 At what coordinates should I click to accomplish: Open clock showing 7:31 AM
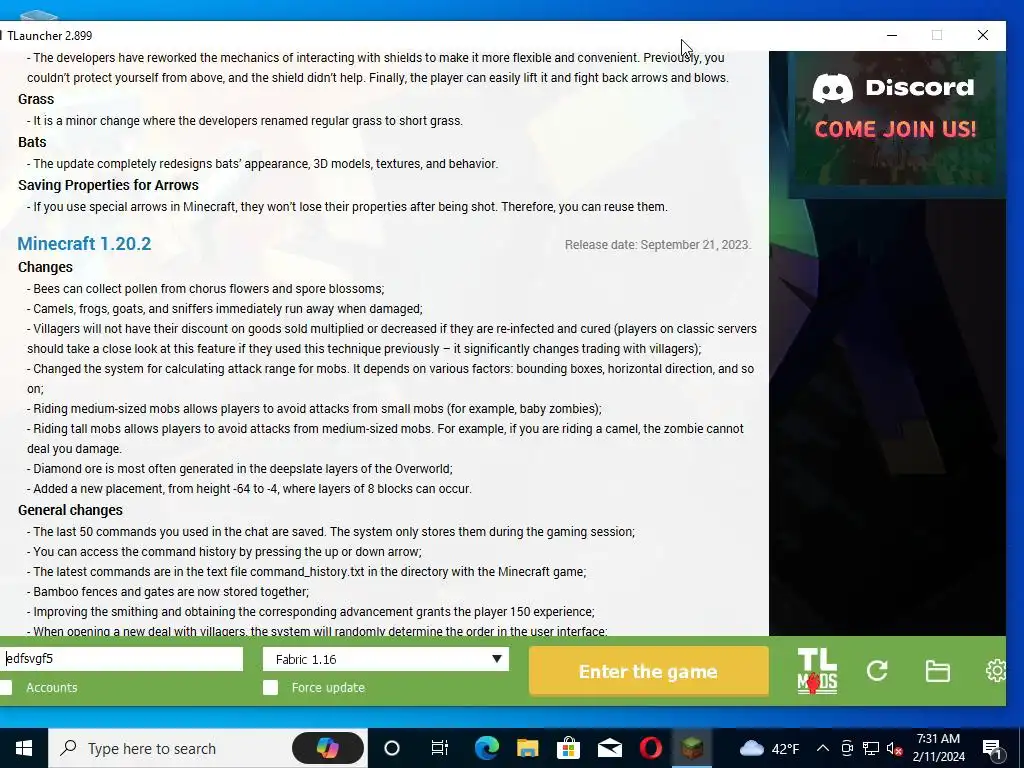pos(938,748)
